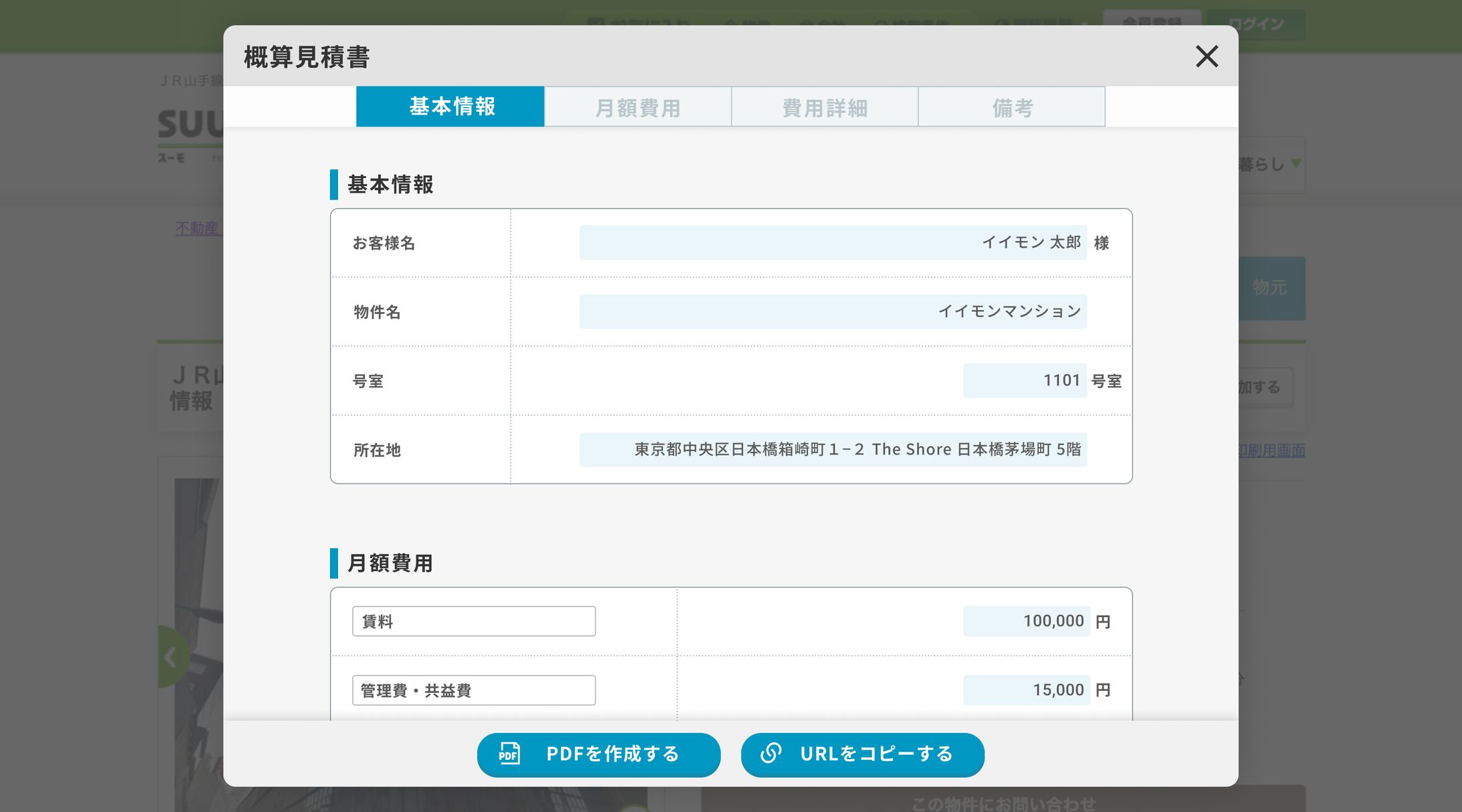The height and width of the screenshot is (812, 1462).
Task: Click the 管理費・共益費 label input box
Action: [x=474, y=690]
